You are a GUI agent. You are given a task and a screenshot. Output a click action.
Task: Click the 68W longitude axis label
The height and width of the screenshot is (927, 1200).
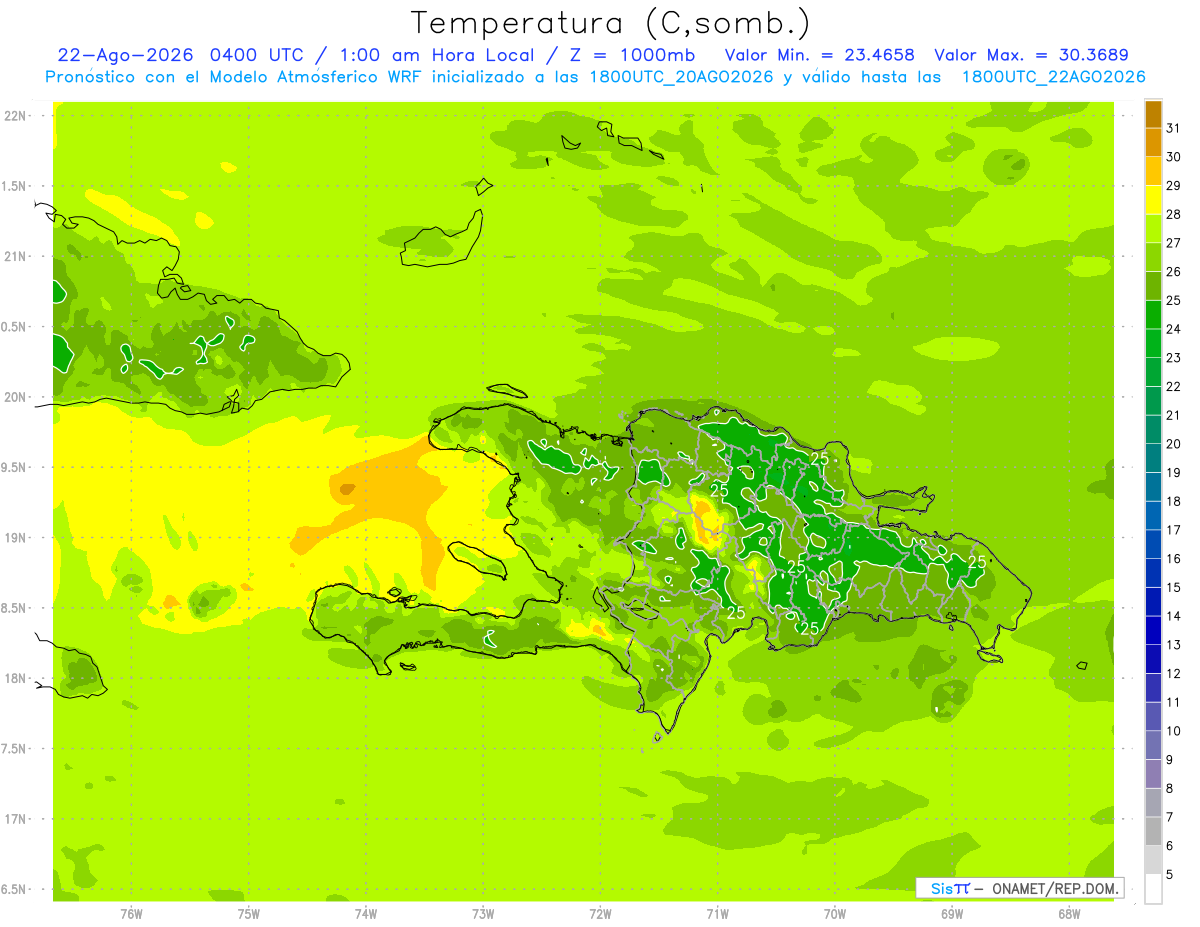[x=1069, y=914]
